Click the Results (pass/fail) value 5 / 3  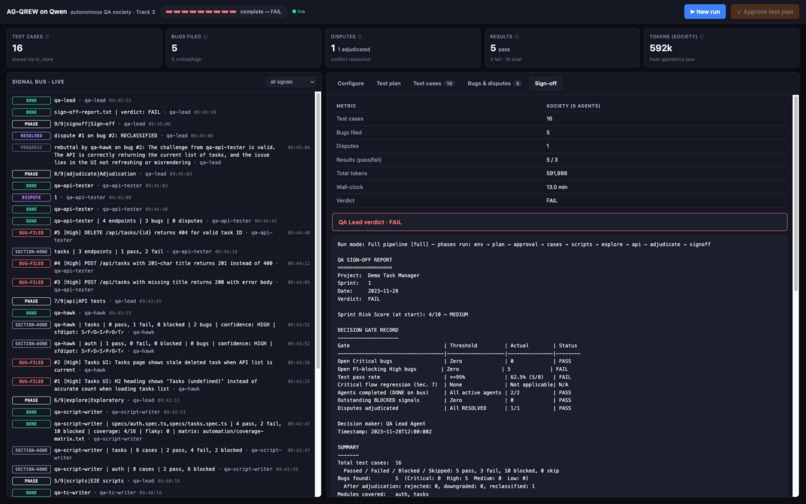[552, 160]
